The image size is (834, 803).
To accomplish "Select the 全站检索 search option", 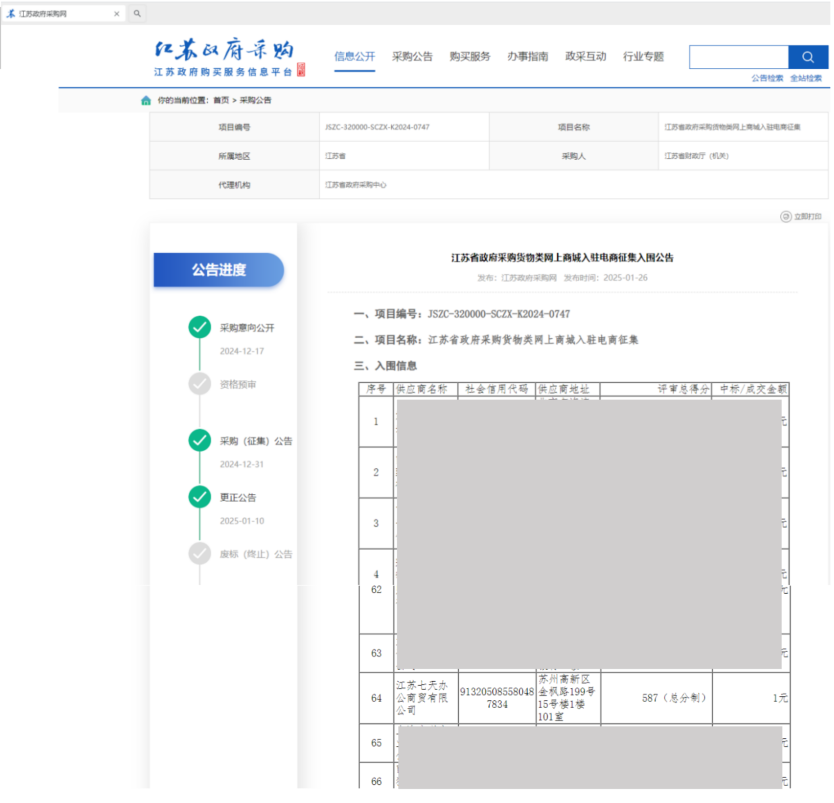I will coord(806,78).
